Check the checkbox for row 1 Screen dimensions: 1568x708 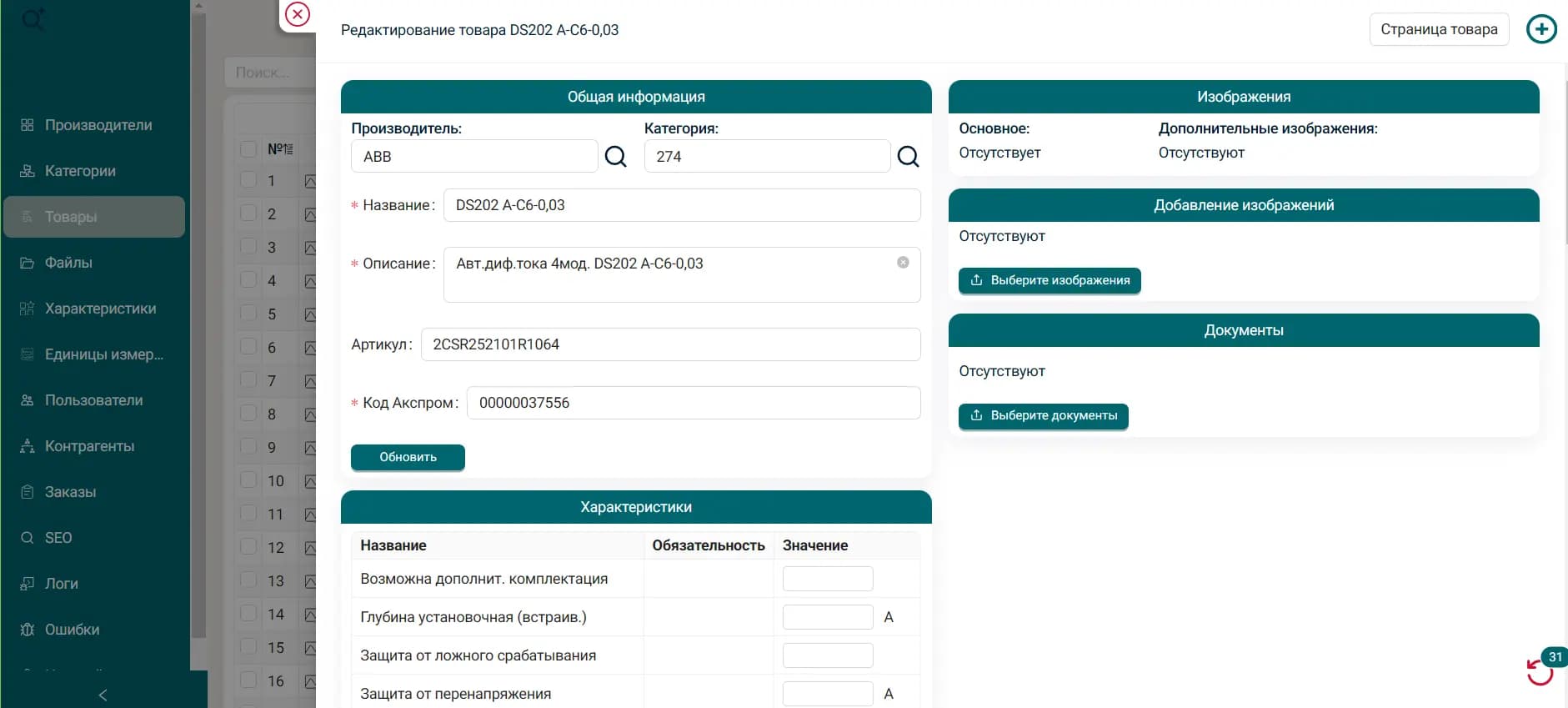coord(248,180)
